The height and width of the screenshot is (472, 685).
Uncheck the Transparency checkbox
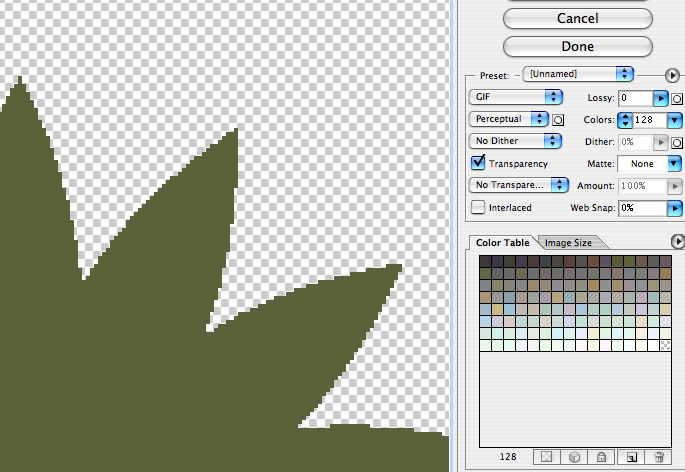(x=479, y=163)
